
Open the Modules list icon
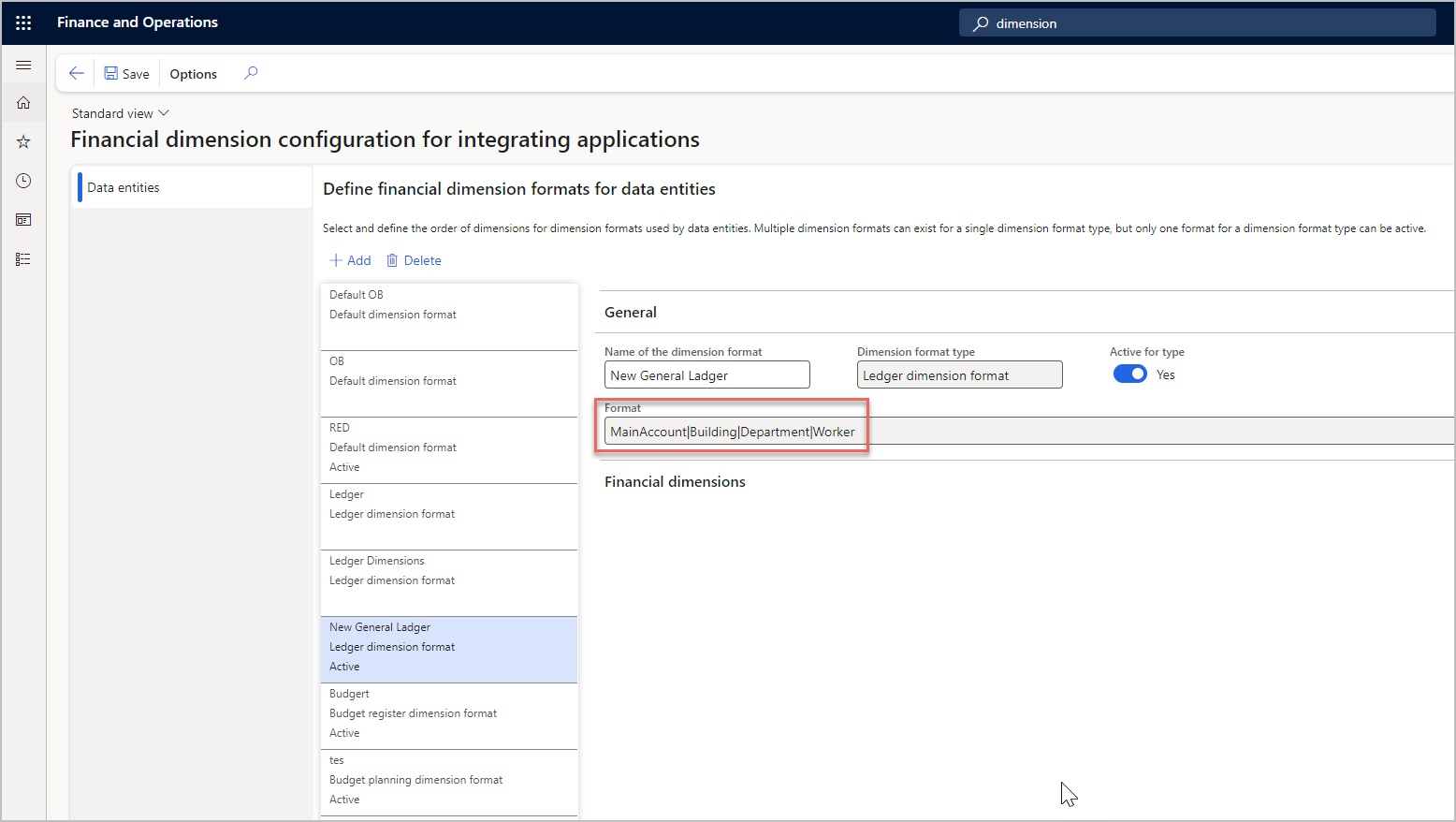tap(23, 258)
